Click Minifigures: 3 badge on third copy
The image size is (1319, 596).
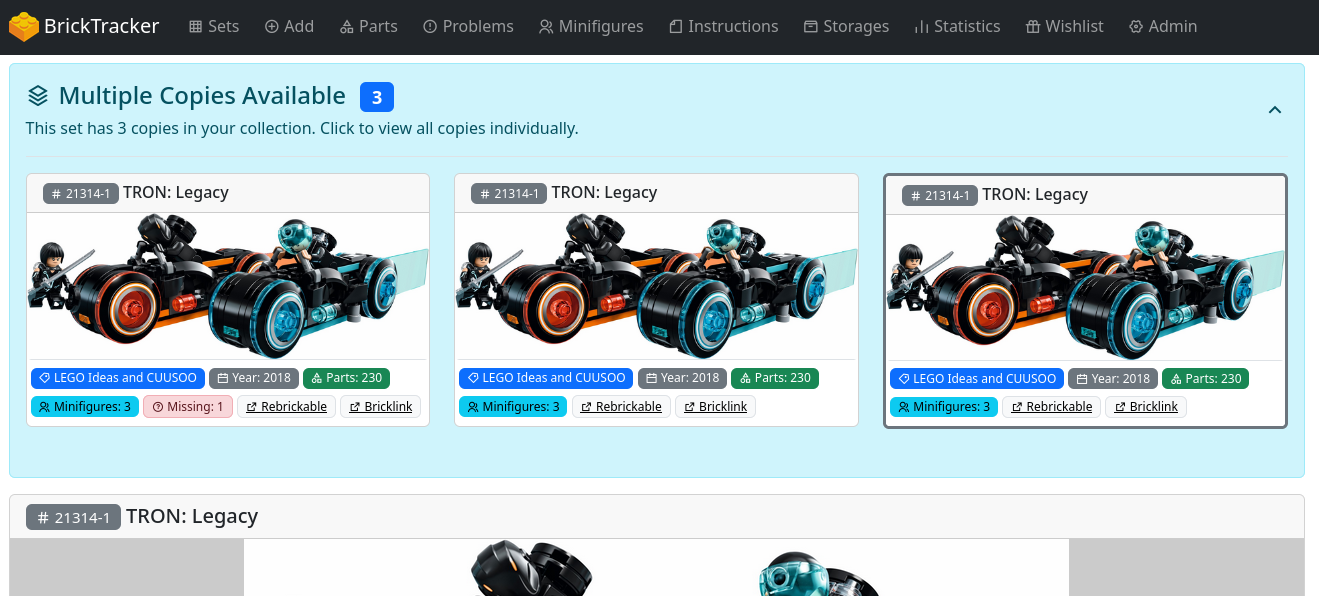(943, 407)
